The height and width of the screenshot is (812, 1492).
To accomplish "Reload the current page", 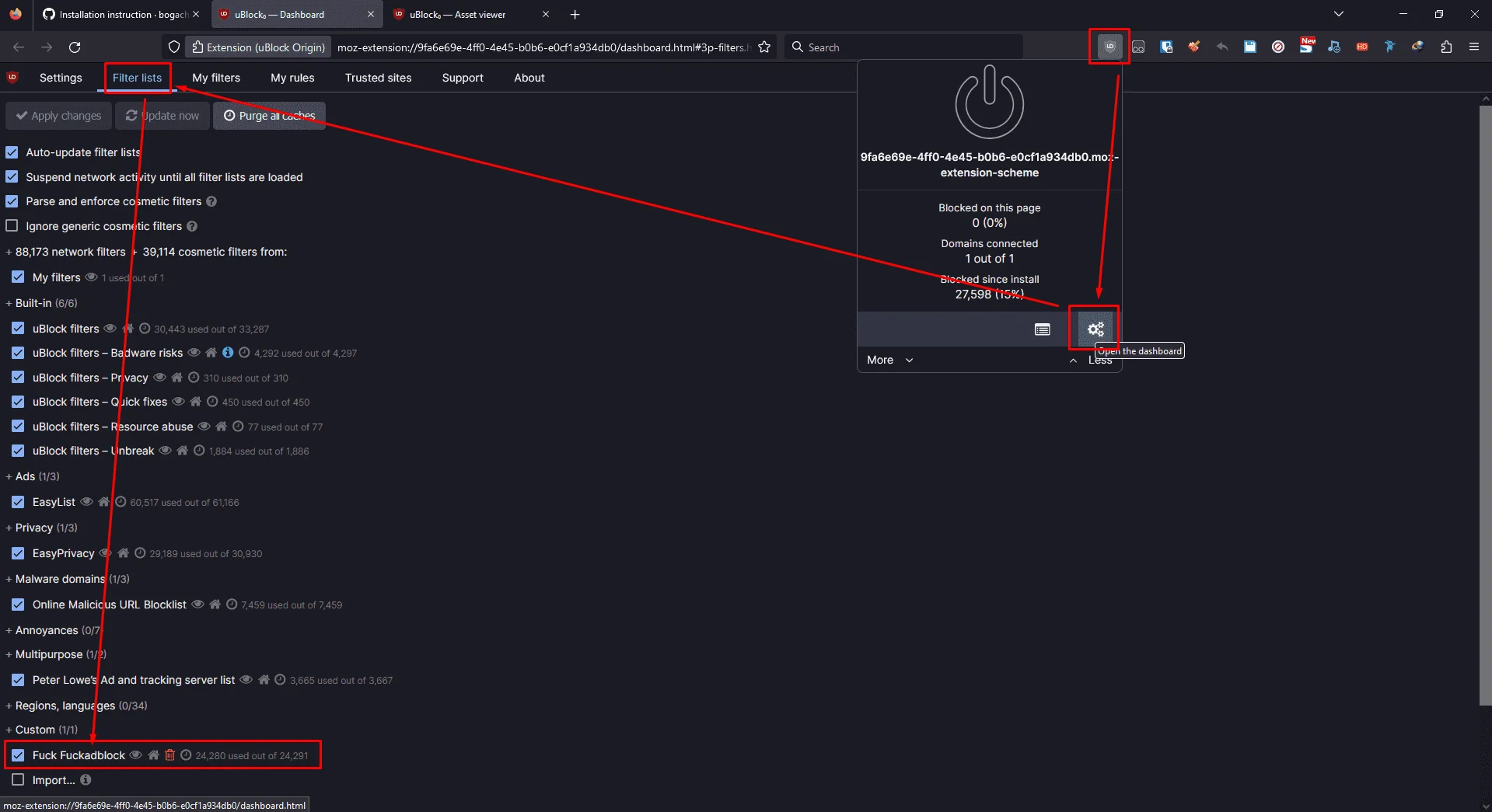I will [75, 47].
